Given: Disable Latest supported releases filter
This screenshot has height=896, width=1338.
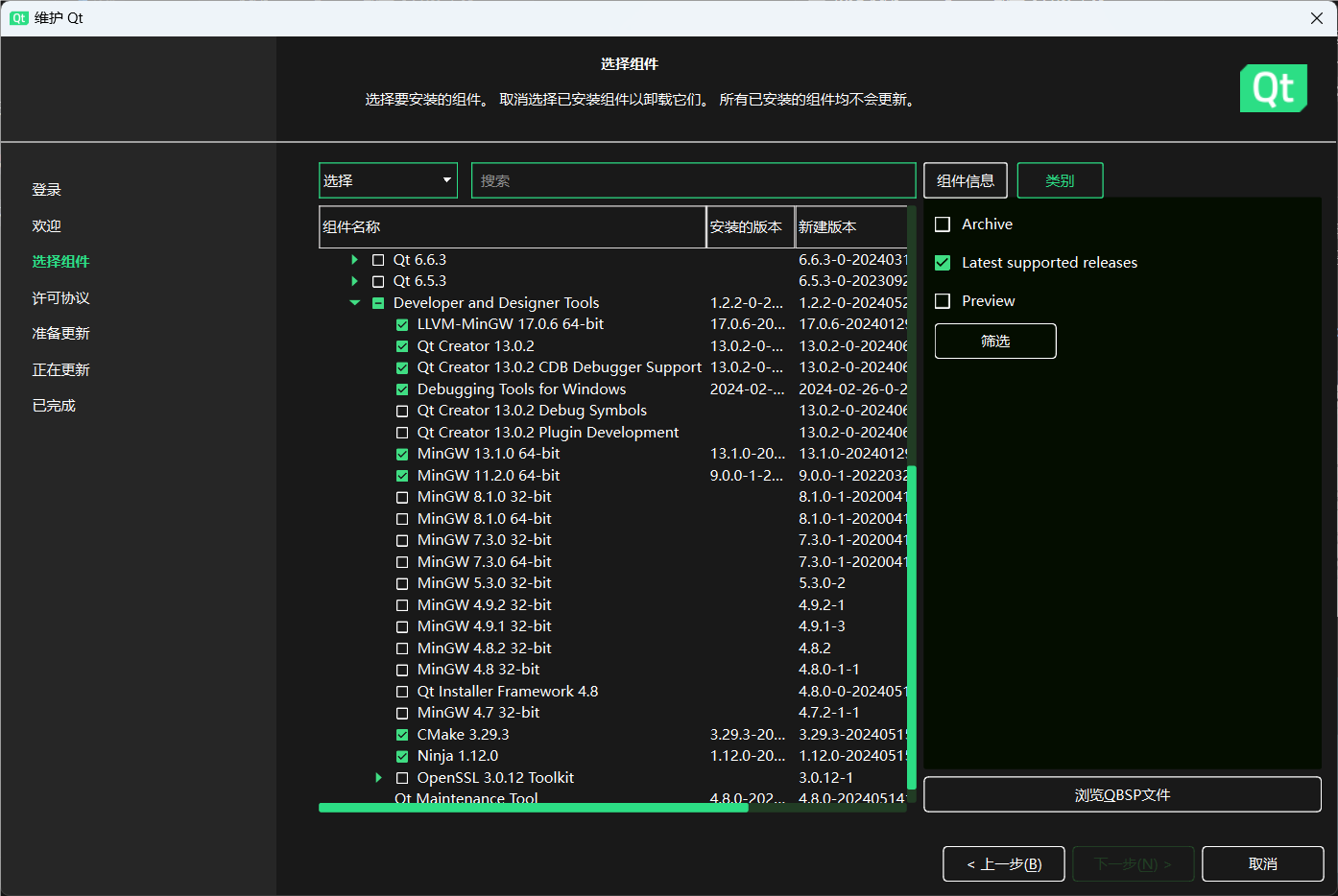Looking at the screenshot, I should [x=942, y=262].
